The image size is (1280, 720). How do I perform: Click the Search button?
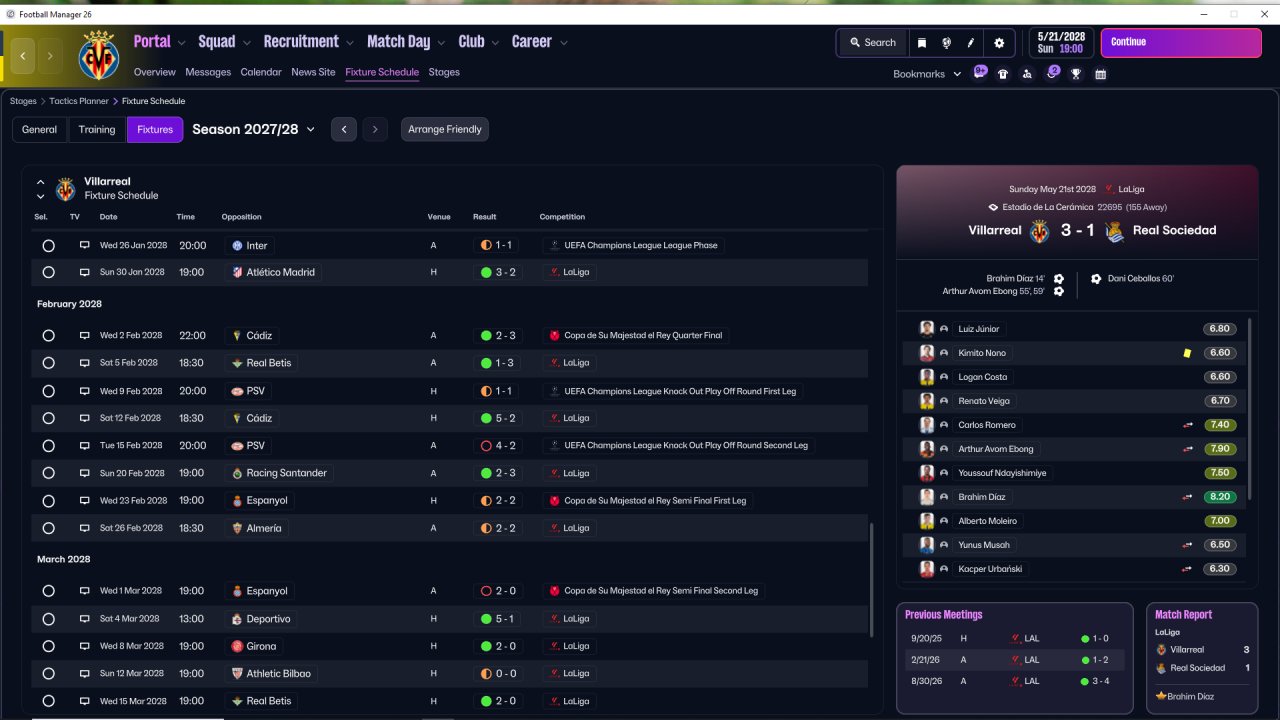(873, 43)
